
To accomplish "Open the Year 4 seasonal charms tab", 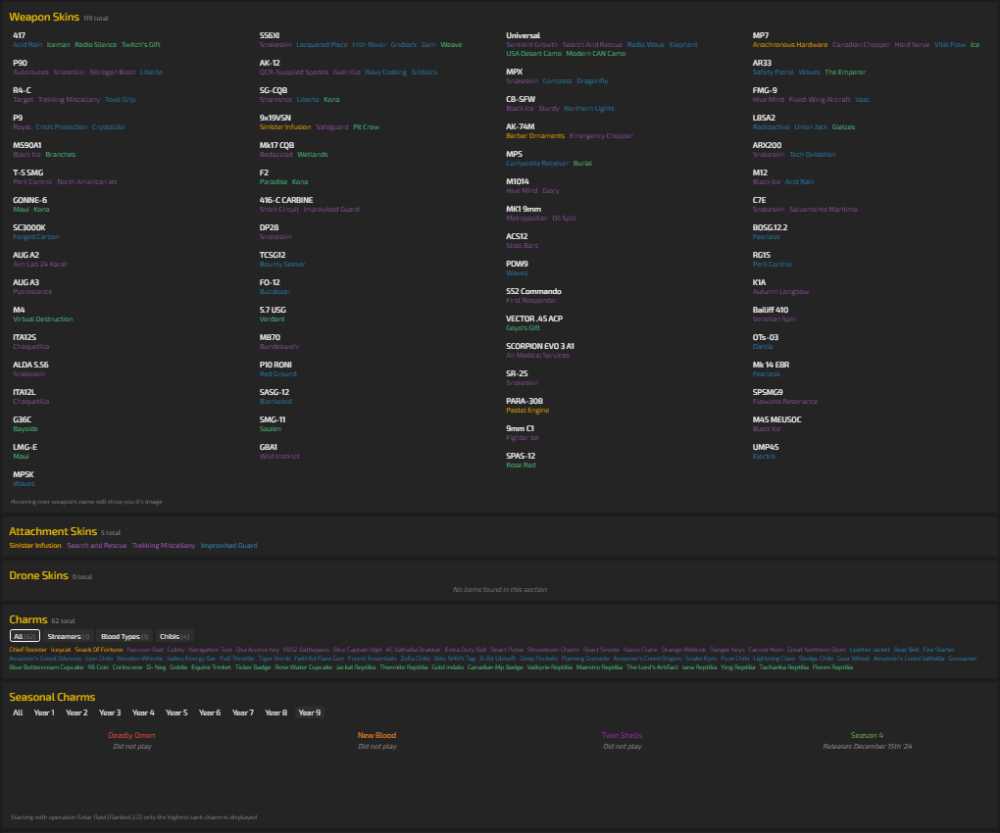I will 143,712.
